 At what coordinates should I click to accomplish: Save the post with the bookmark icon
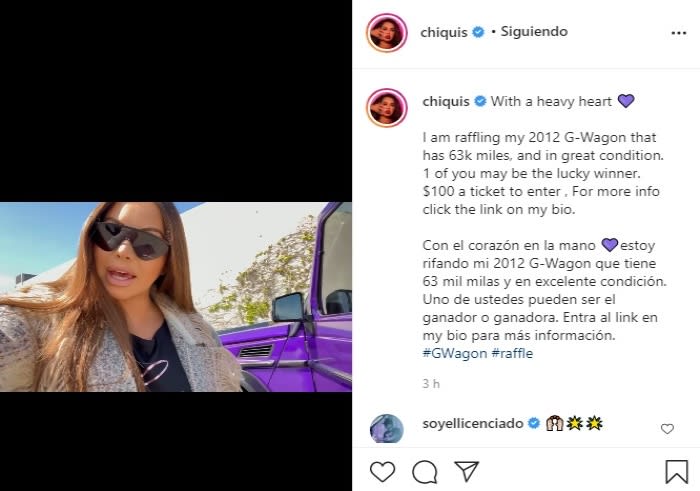[x=676, y=472]
